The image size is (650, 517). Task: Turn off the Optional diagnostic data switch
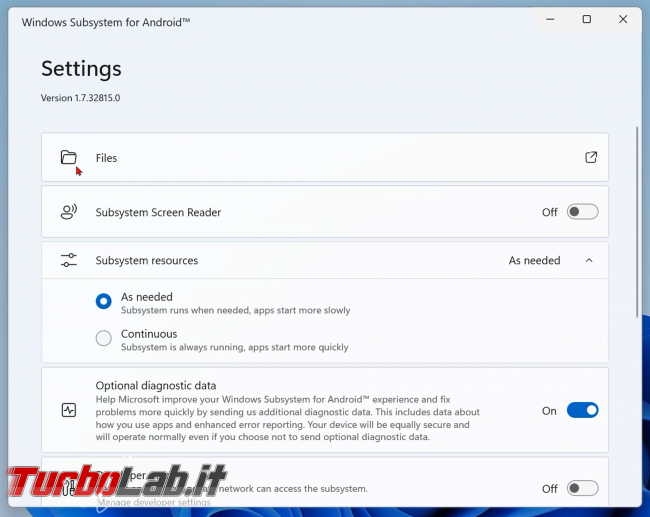click(x=582, y=410)
